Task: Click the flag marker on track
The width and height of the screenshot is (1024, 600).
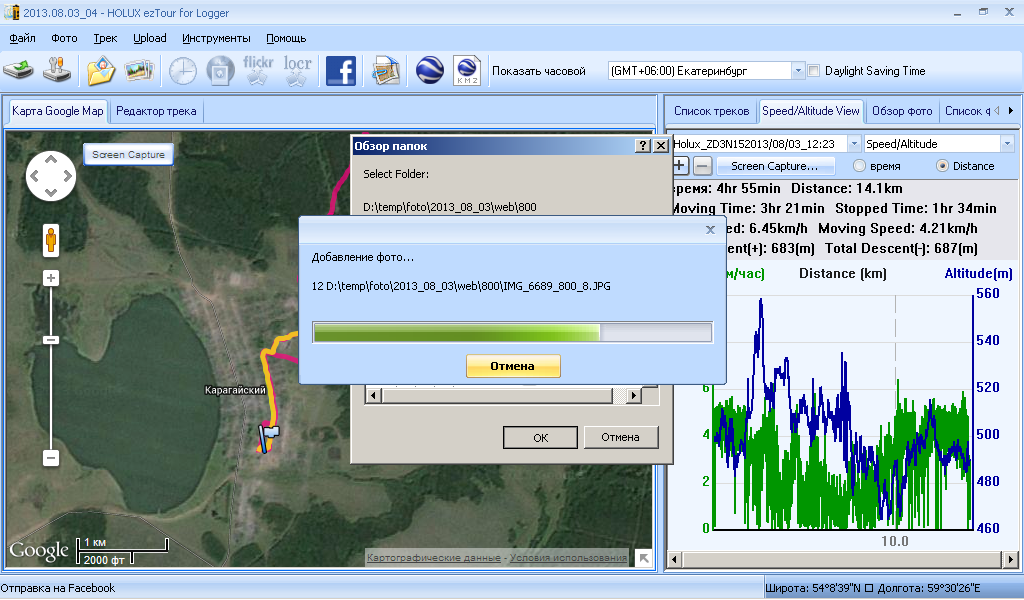Action: (267, 437)
